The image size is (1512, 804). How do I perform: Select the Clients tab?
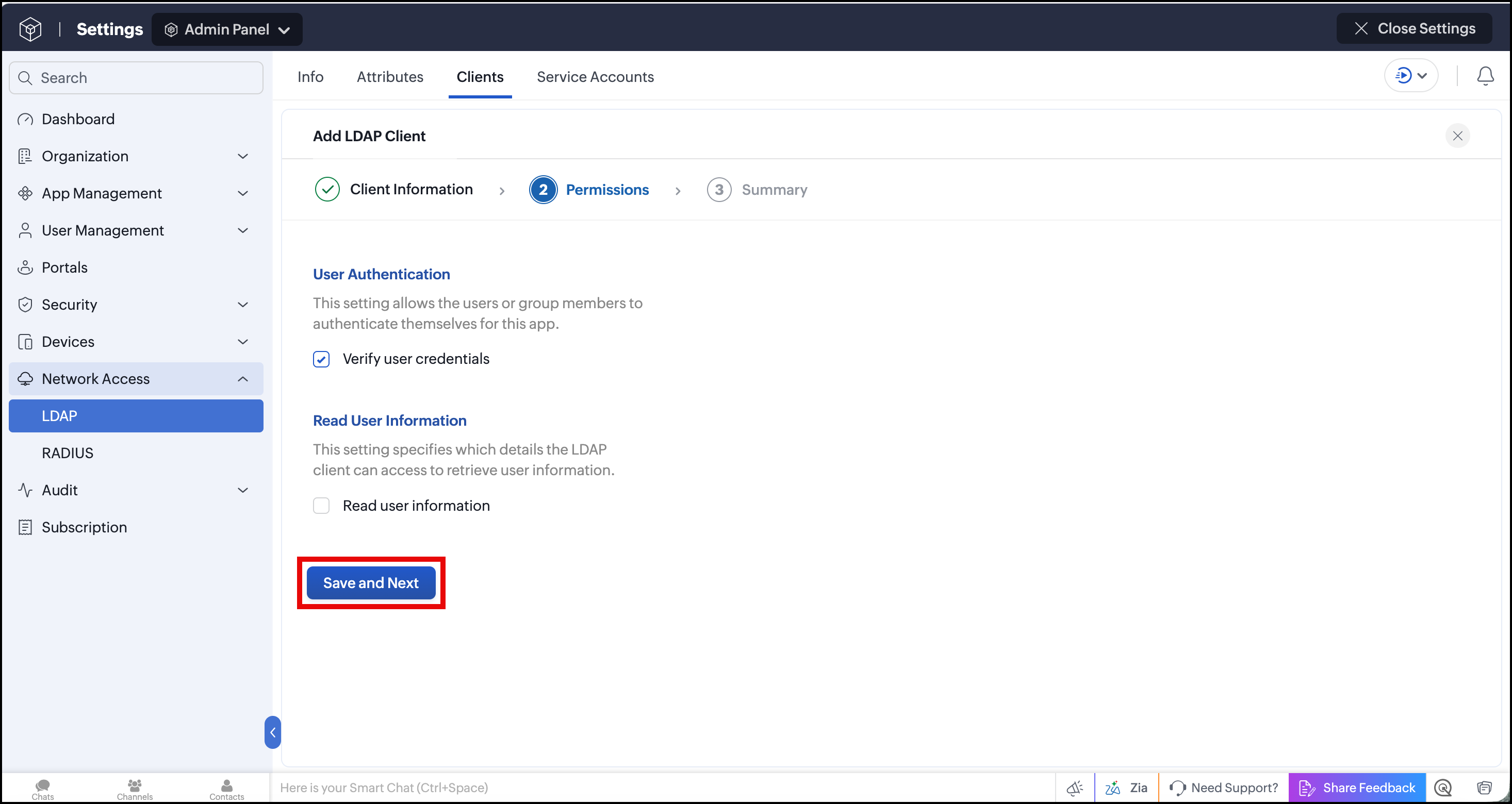[480, 77]
